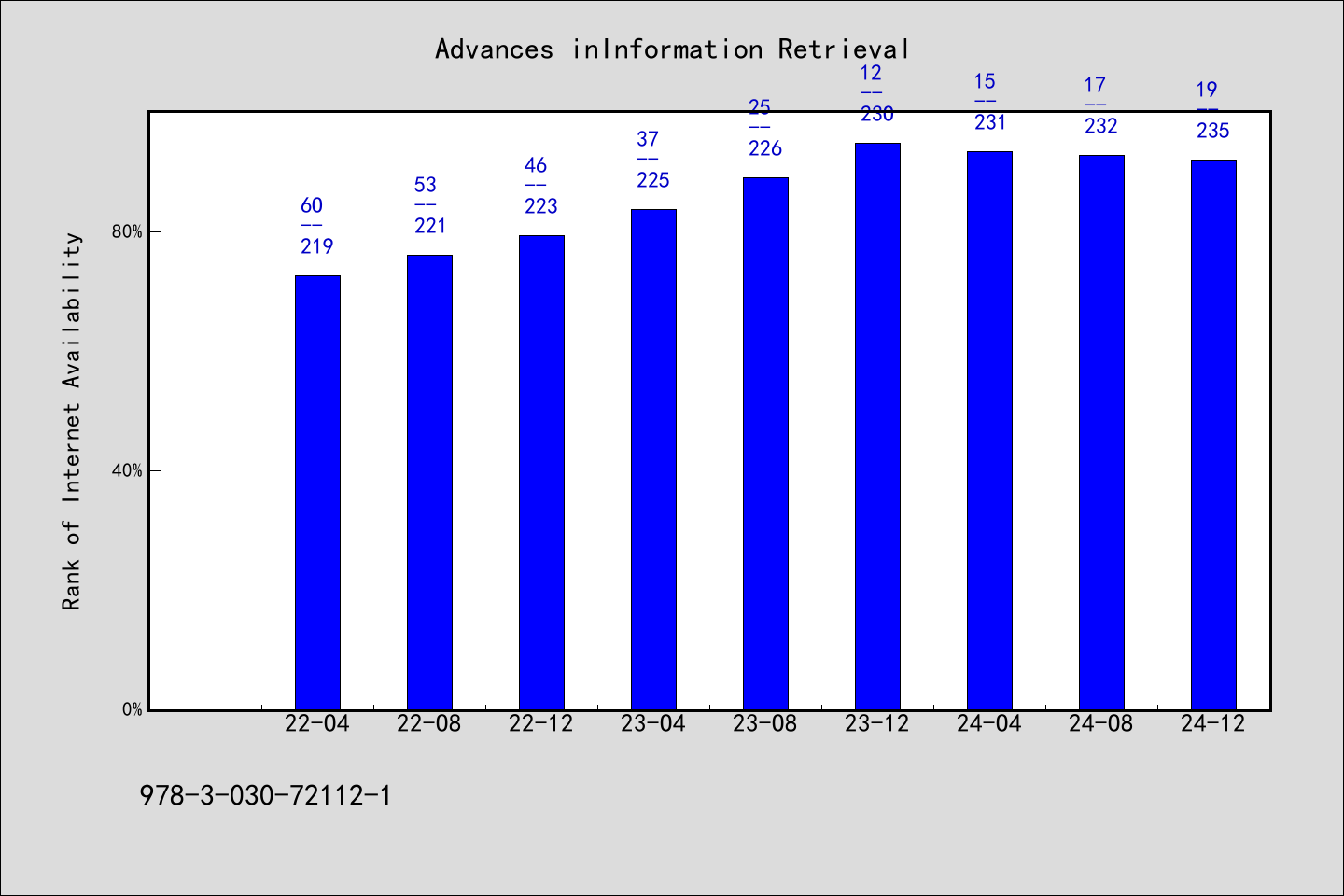Click the rank value 19 above 24-12

tap(1207, 91)
